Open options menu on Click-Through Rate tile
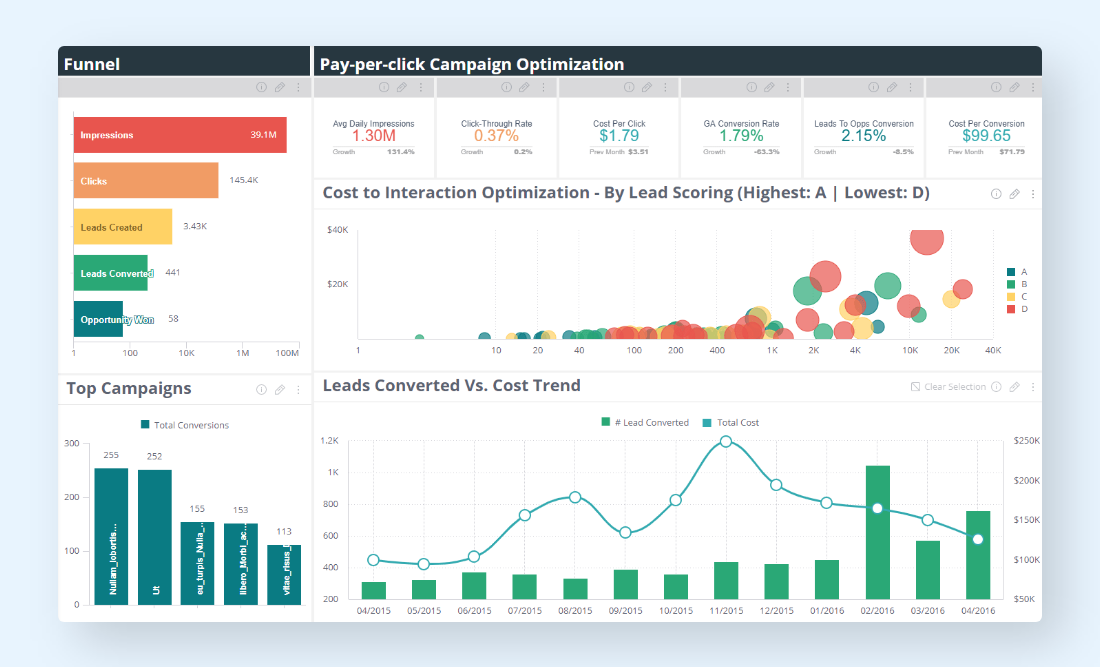The width and height of the screenshot is (1100, 667). point(543,88)
